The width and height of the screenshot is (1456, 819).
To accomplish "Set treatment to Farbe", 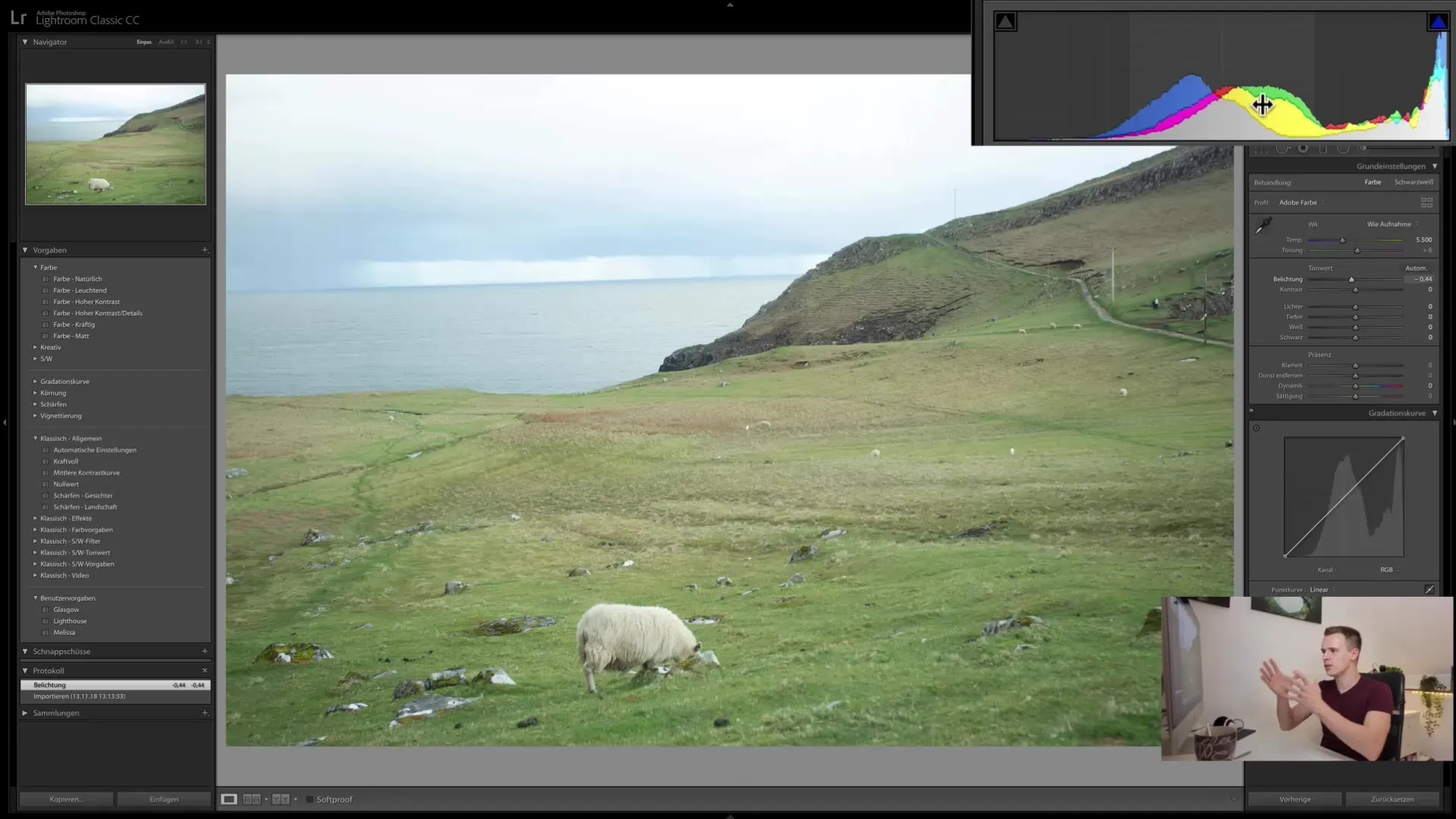I will (x=1373, y=182).
